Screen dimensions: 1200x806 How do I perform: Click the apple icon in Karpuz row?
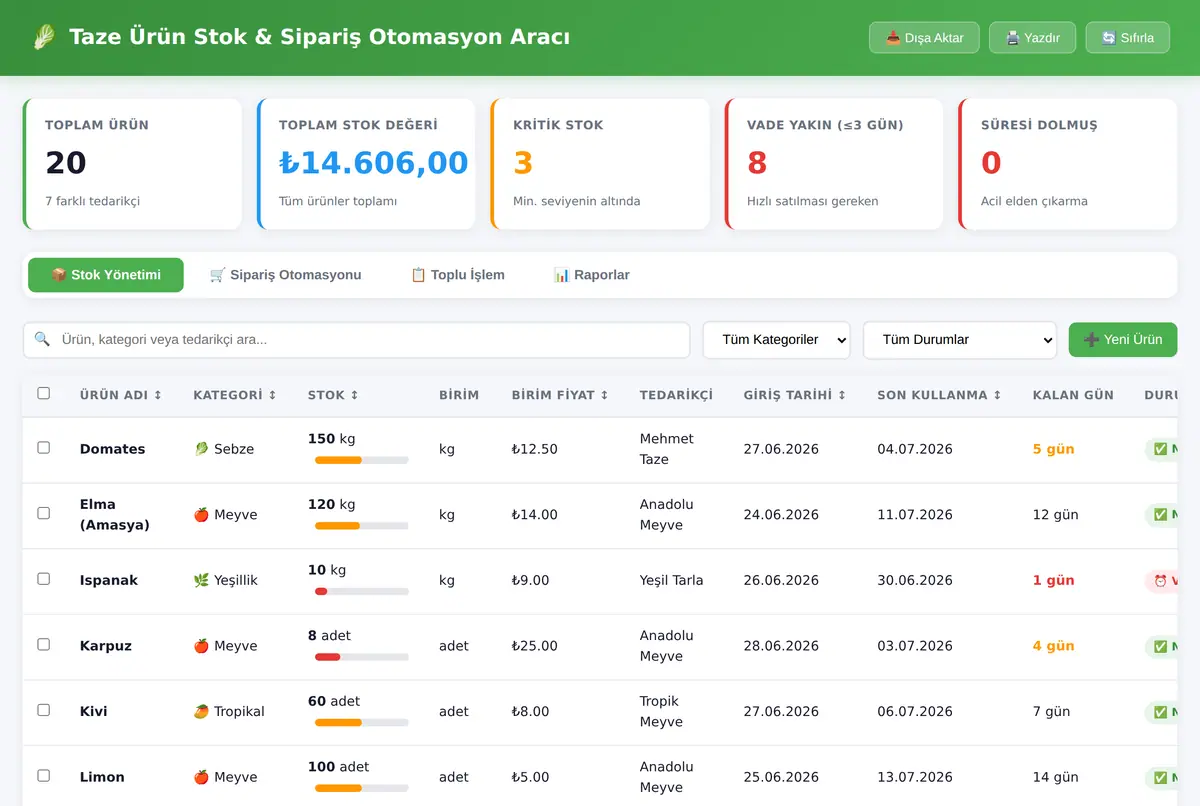point(201,646)
